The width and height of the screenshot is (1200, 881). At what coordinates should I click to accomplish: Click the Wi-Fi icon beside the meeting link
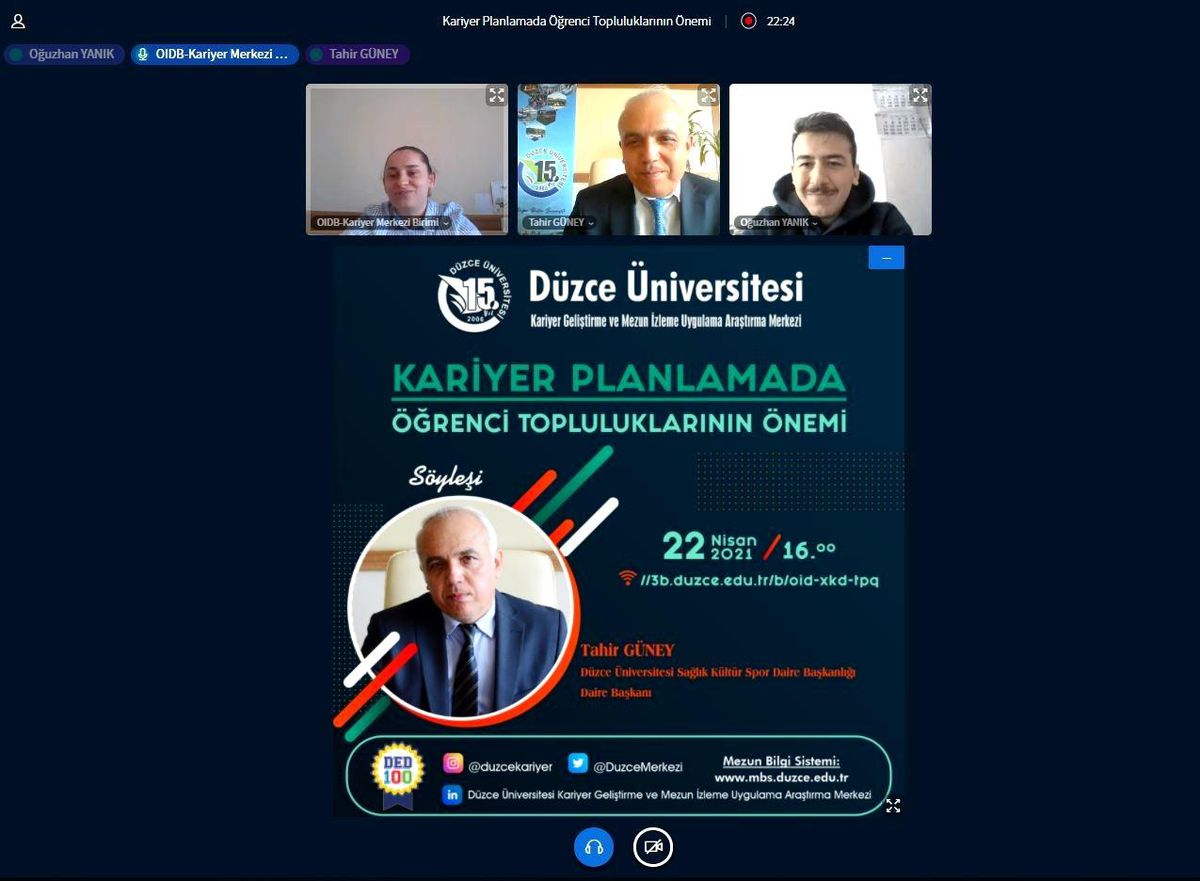point(628,578)
